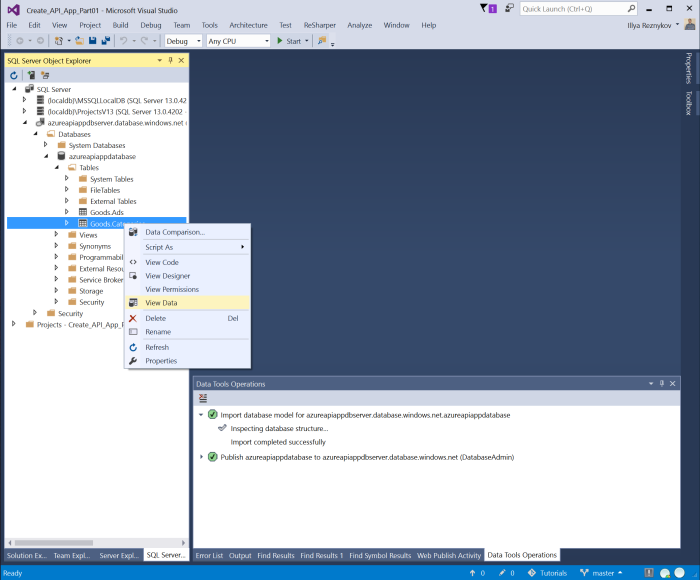Choose Properties from context menu

188,361
